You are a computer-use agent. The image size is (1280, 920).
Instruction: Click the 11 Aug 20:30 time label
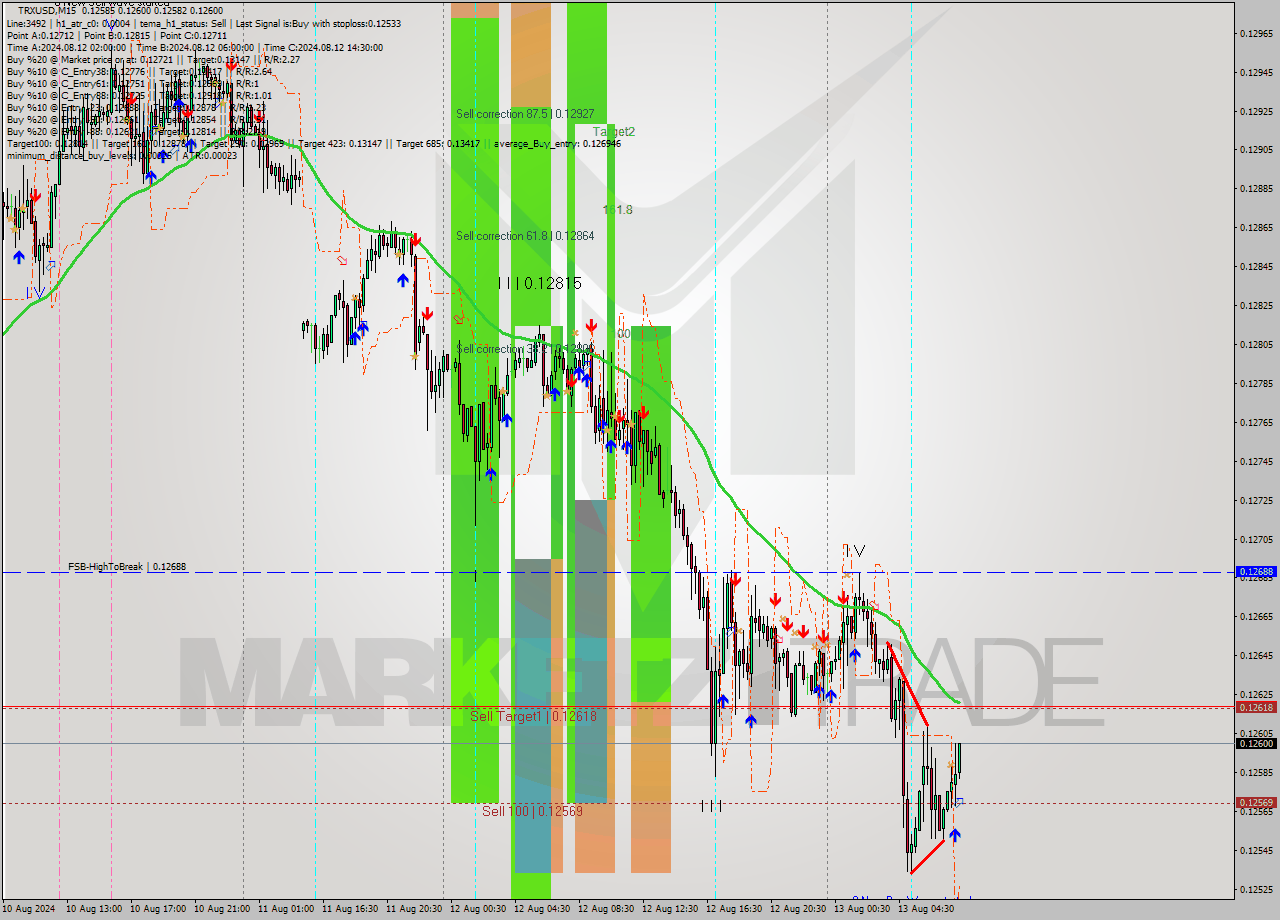pos(414,909)
